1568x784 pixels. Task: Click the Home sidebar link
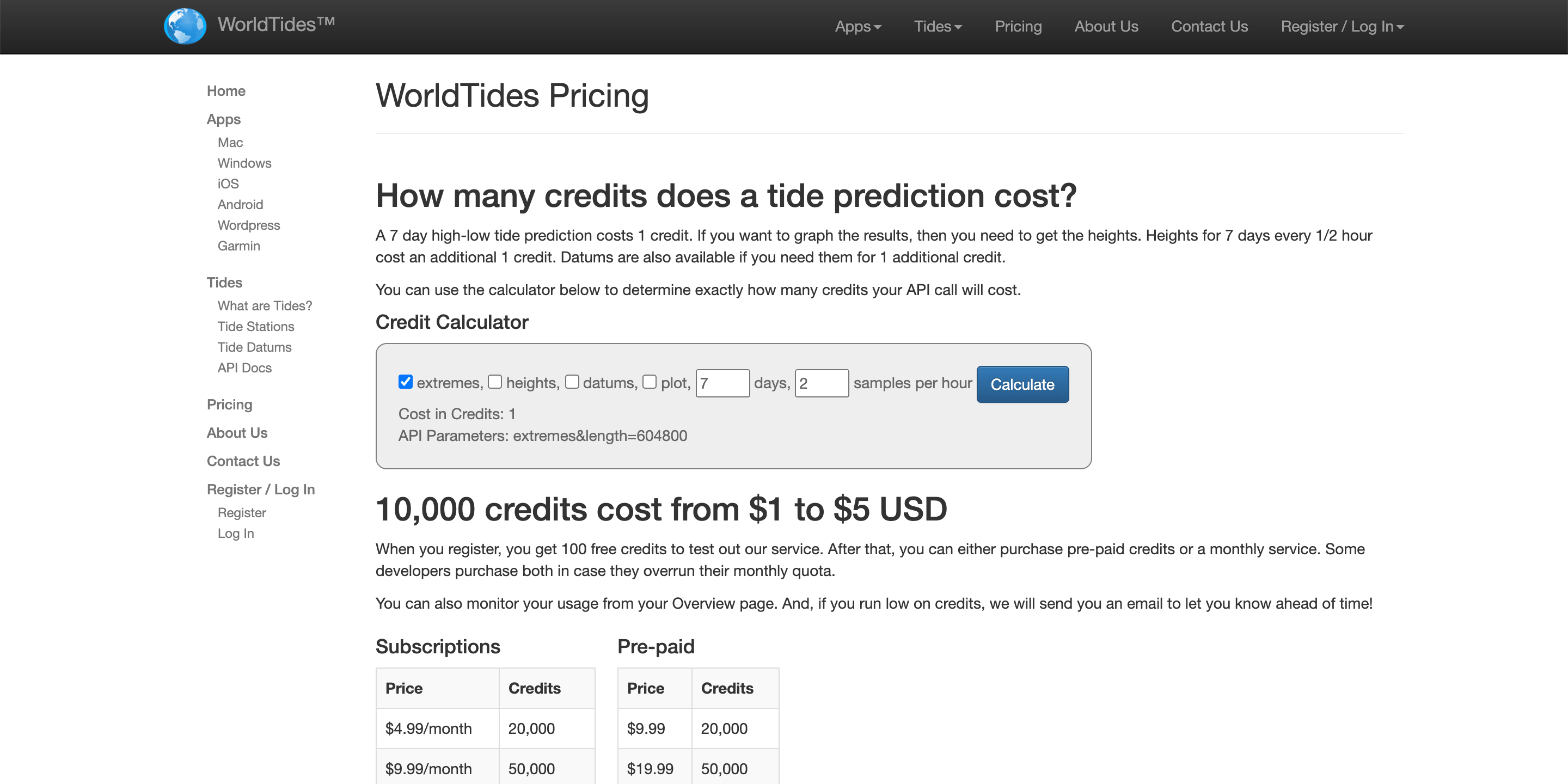[226, 91]
